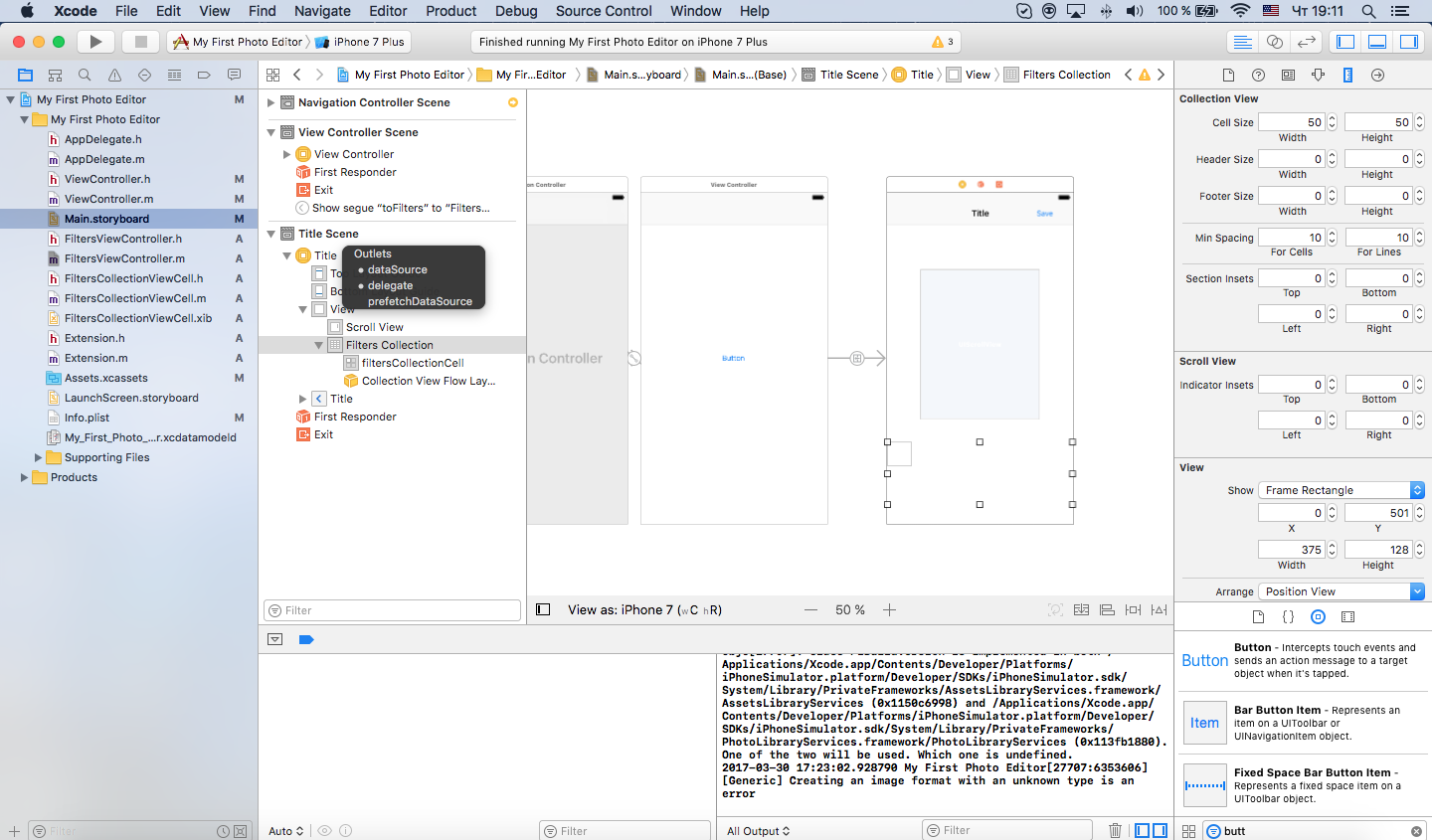Toggle the console pane in debug area
1432x840 pixels.
click(1161, 830)
